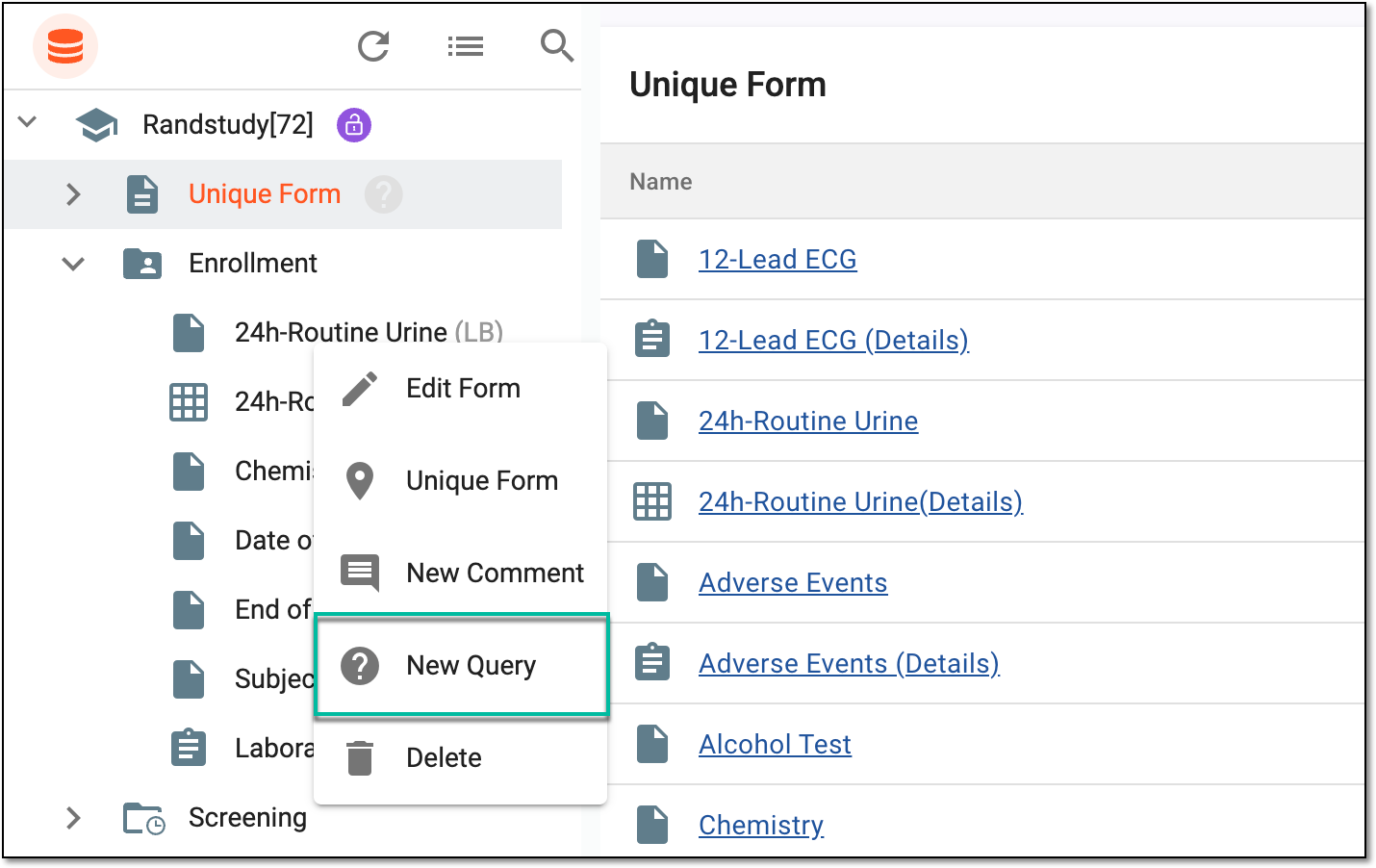Screen dimensions: 1376x868
Task: Click the grid icon of the 24h-Ro tree row
Action: coord(189,402)
